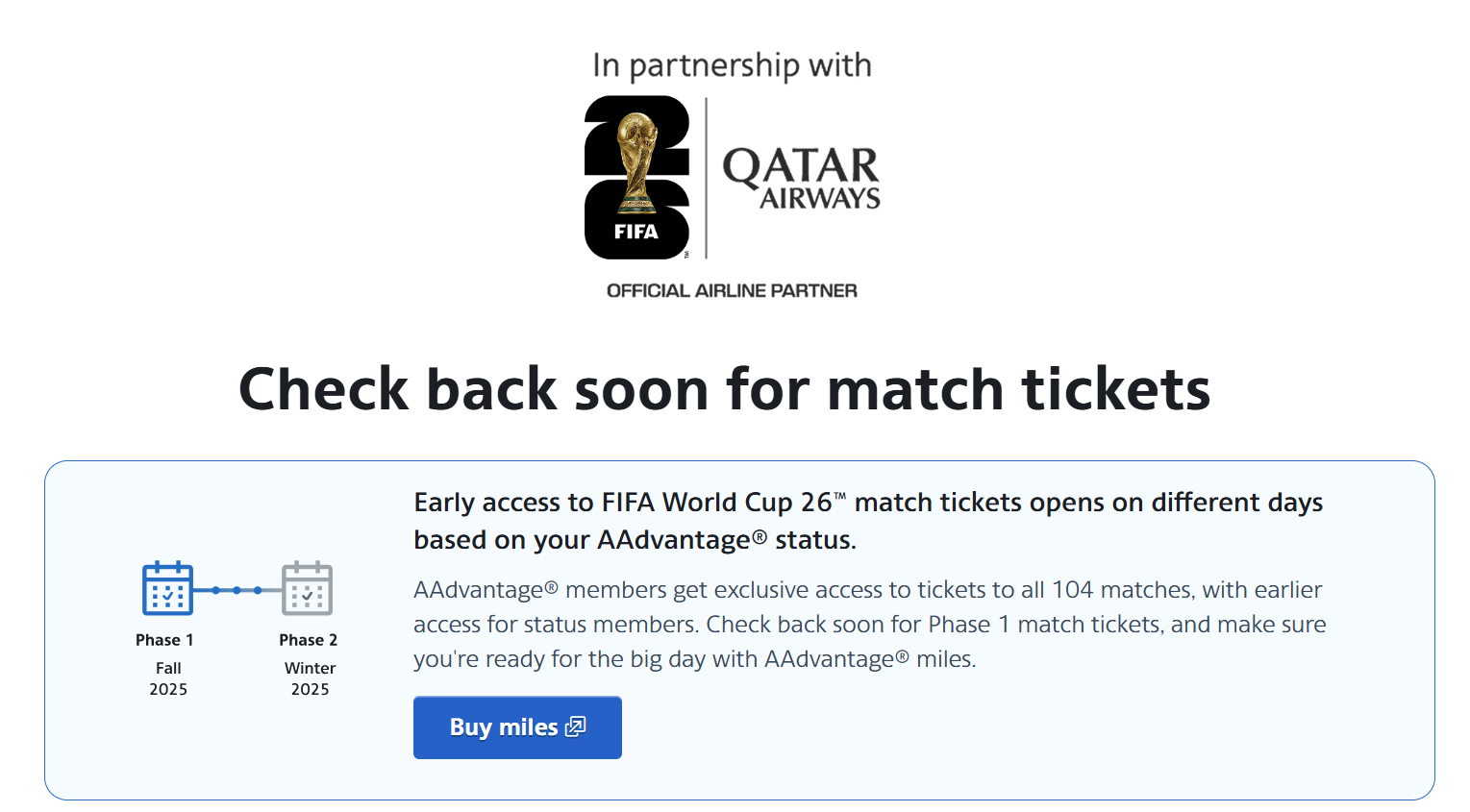Viewport: 1470px width, 812px height.
Task: Click the middle dot on the phase timeline
Action: point(237,590)
